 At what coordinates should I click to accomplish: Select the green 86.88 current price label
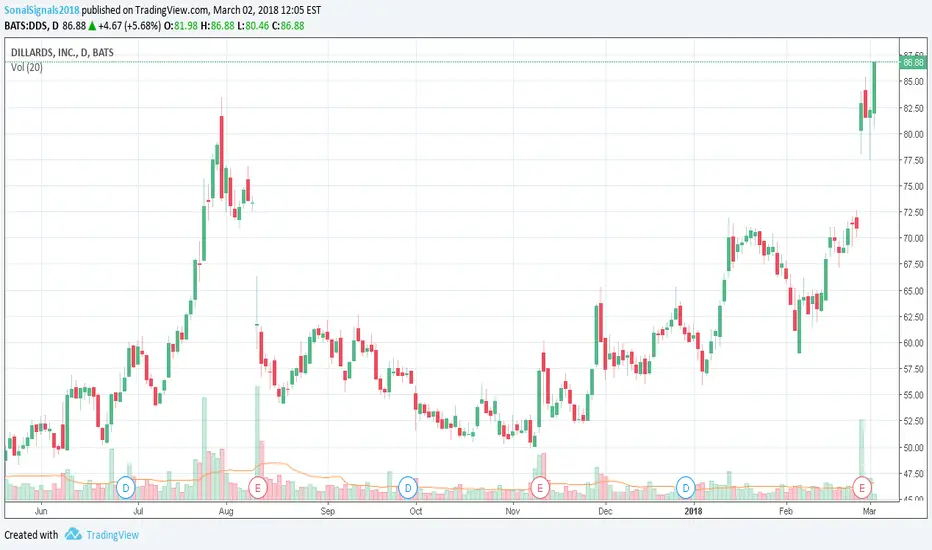pyautogui.click(x=914, y=62)
